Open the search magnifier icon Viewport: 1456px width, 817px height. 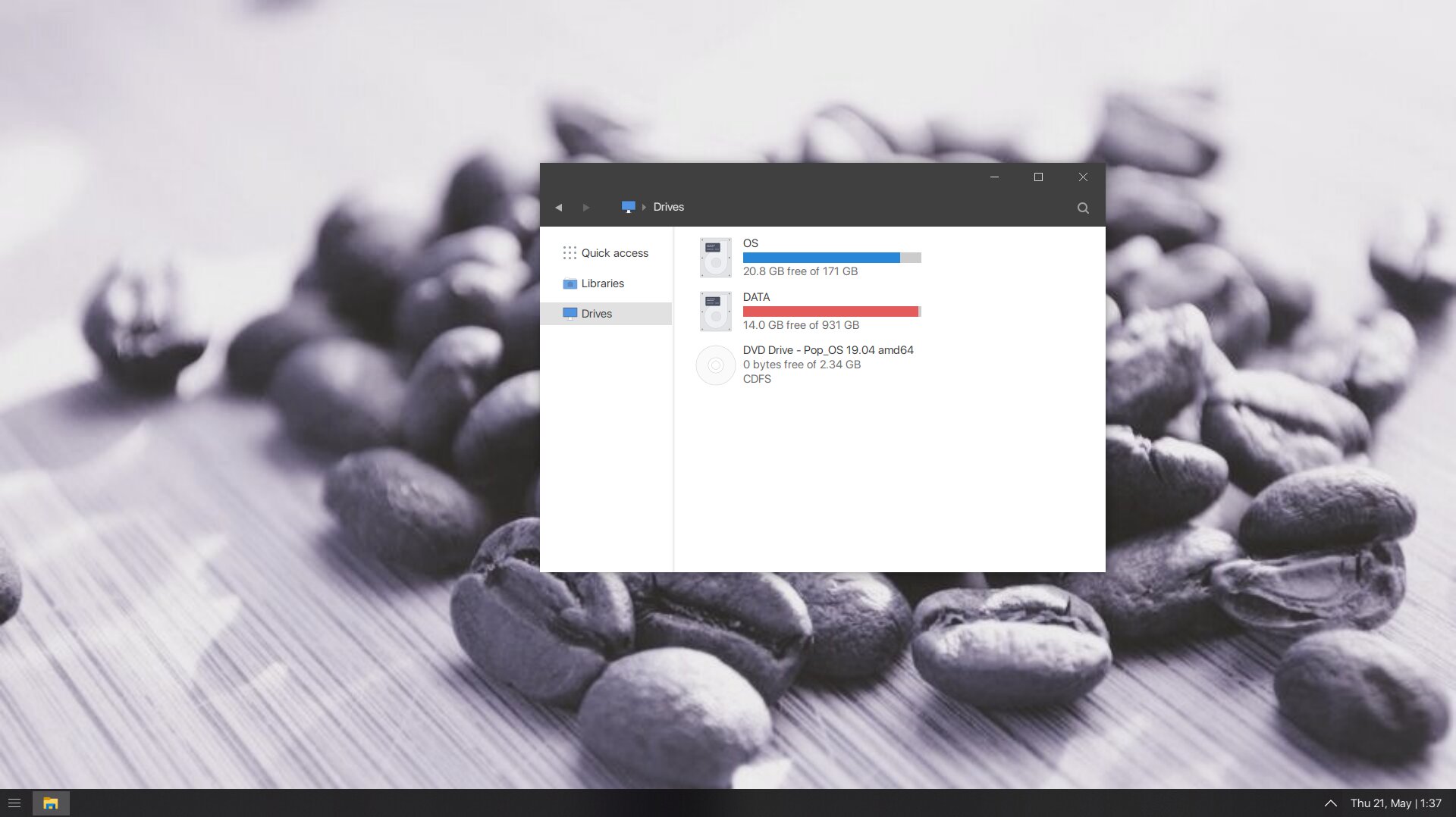tap(1083, 208)
